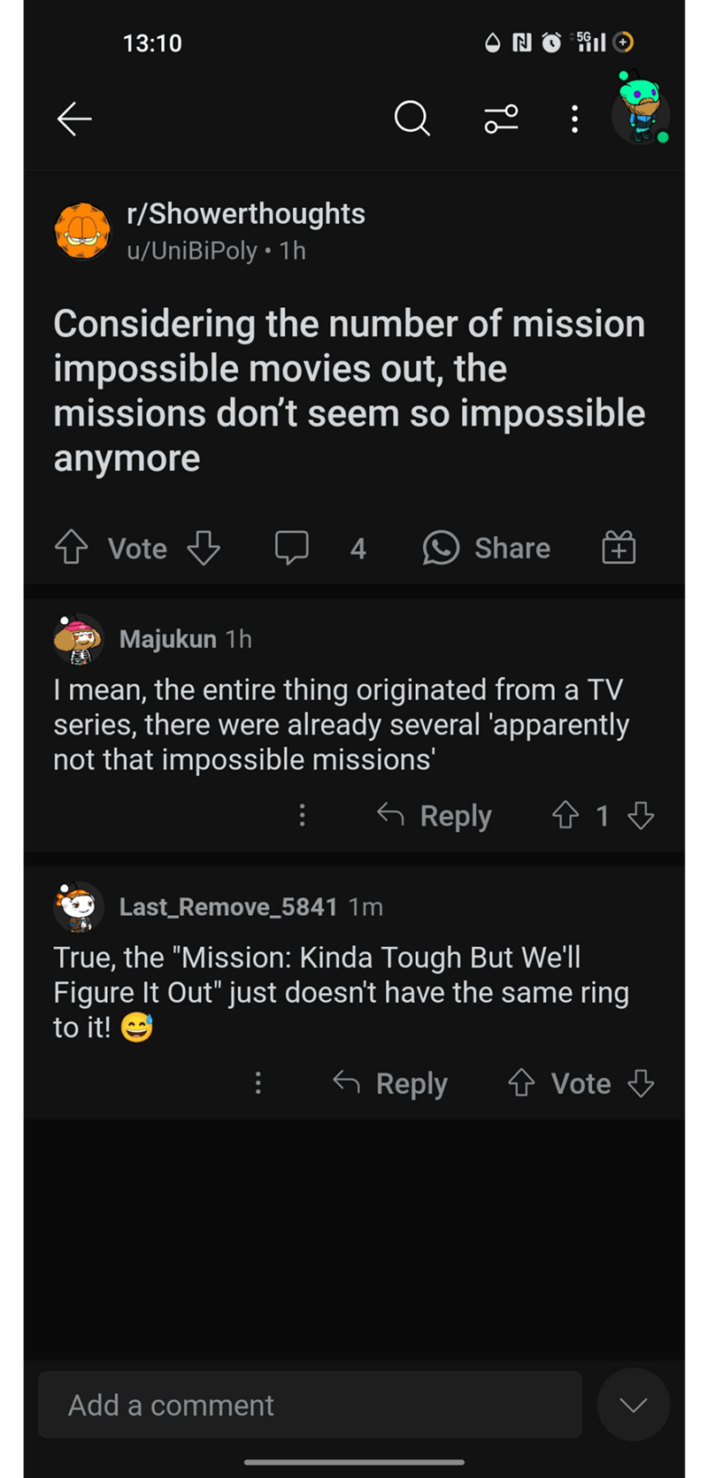Upvote Majukun's comment
Viewport: 708px width, 1478px height.
[566, 816]
